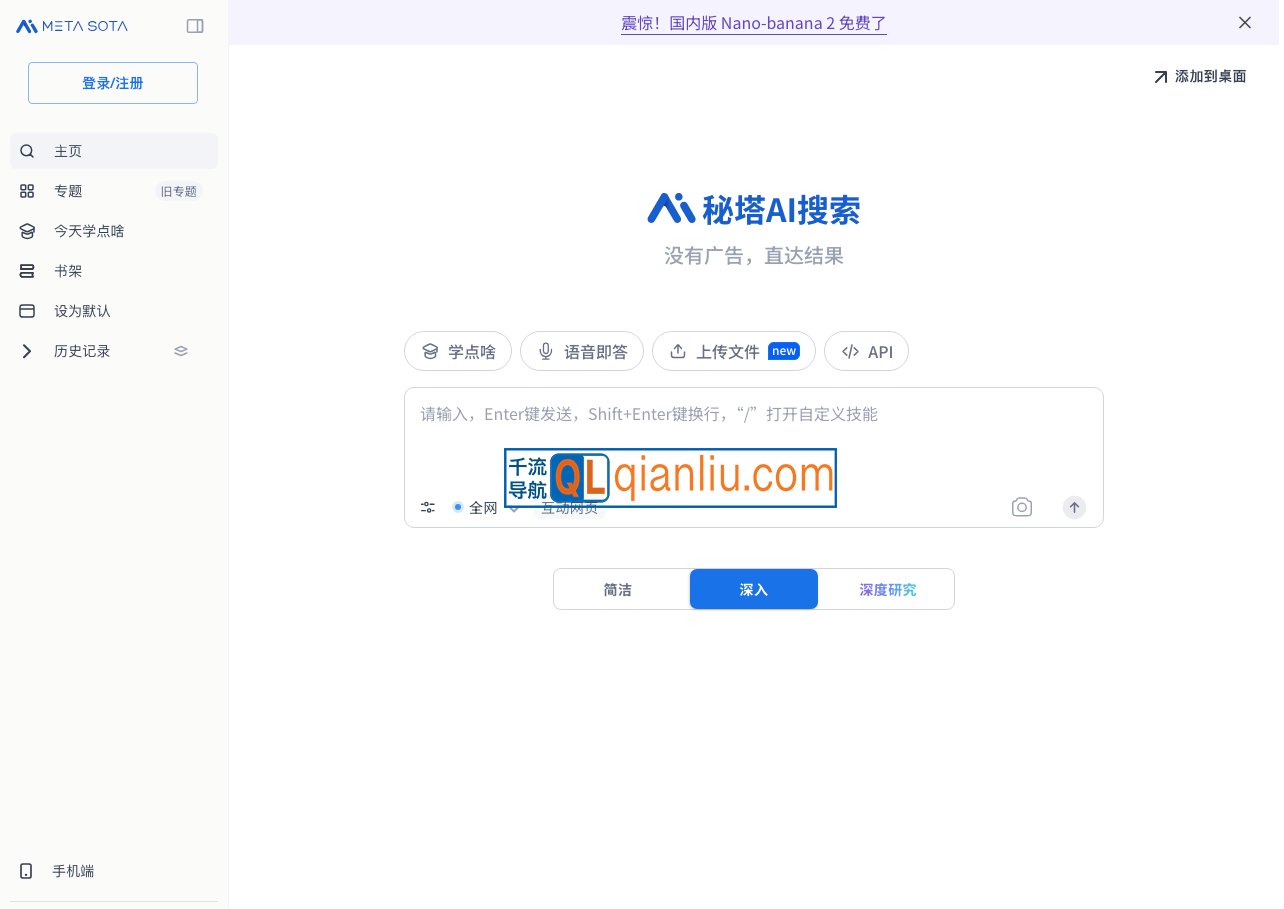The image size is (1284, 909).
Task: Click the microphone 语音即答 icon
Action: coord(545,351)
